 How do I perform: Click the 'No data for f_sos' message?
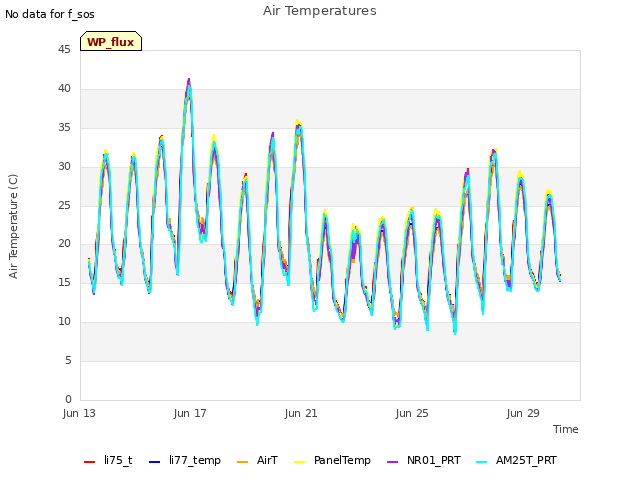tap(50, 14)
